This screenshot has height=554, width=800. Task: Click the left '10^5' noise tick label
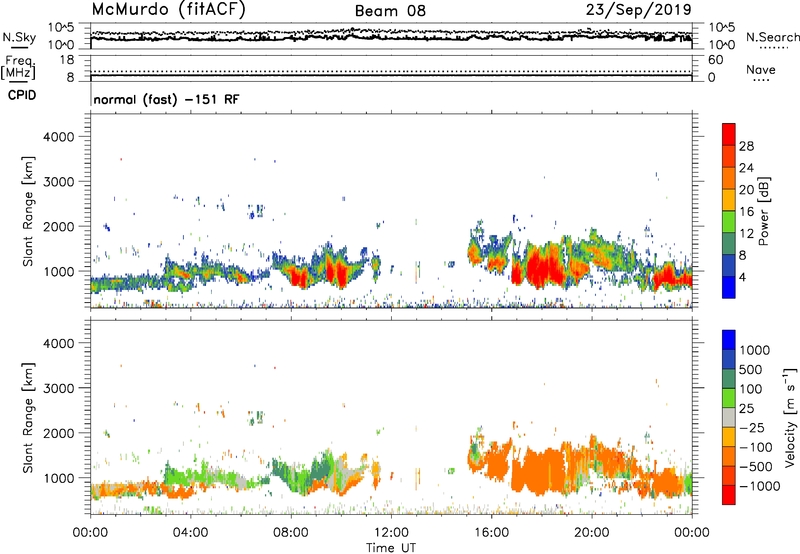click(61, 28)
